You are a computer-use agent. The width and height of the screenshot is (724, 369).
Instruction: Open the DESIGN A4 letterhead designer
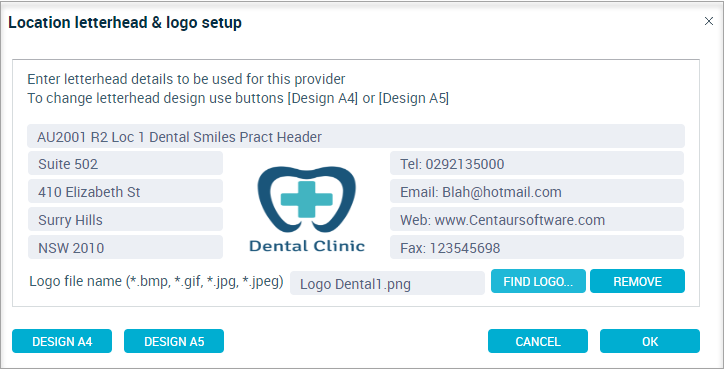pos(62,341)
